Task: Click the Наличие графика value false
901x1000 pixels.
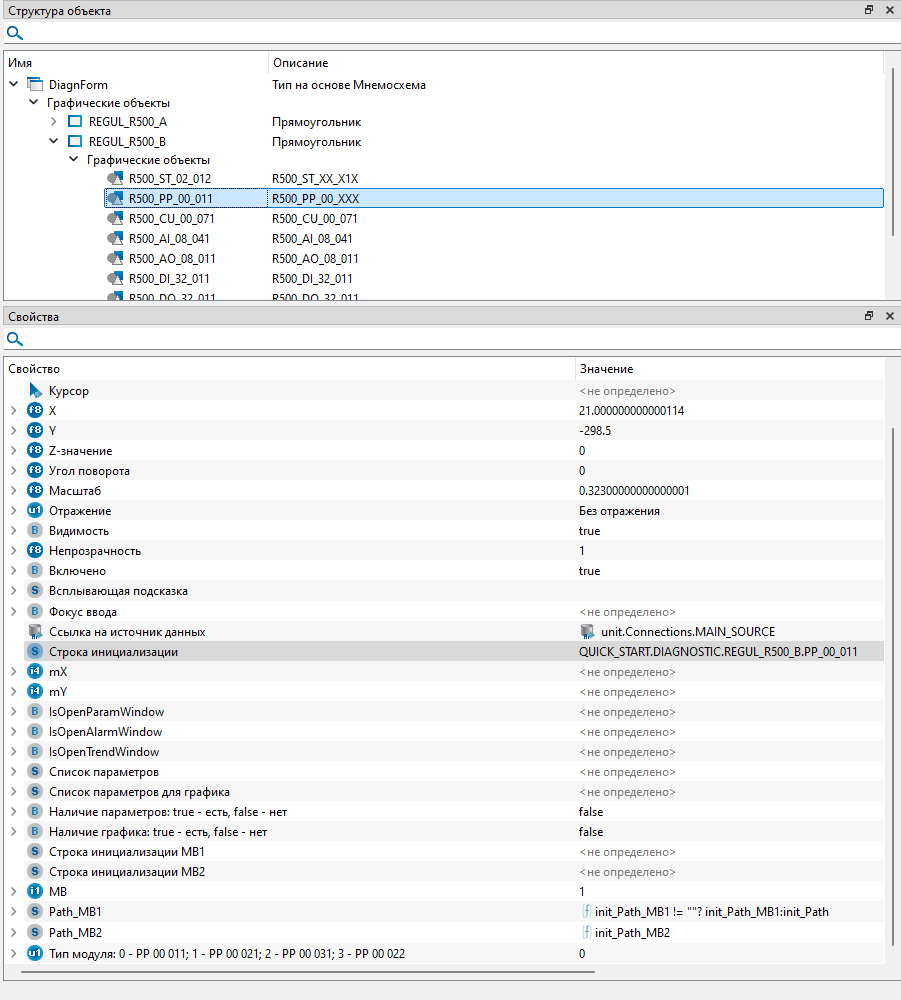Action: point(590,832)
